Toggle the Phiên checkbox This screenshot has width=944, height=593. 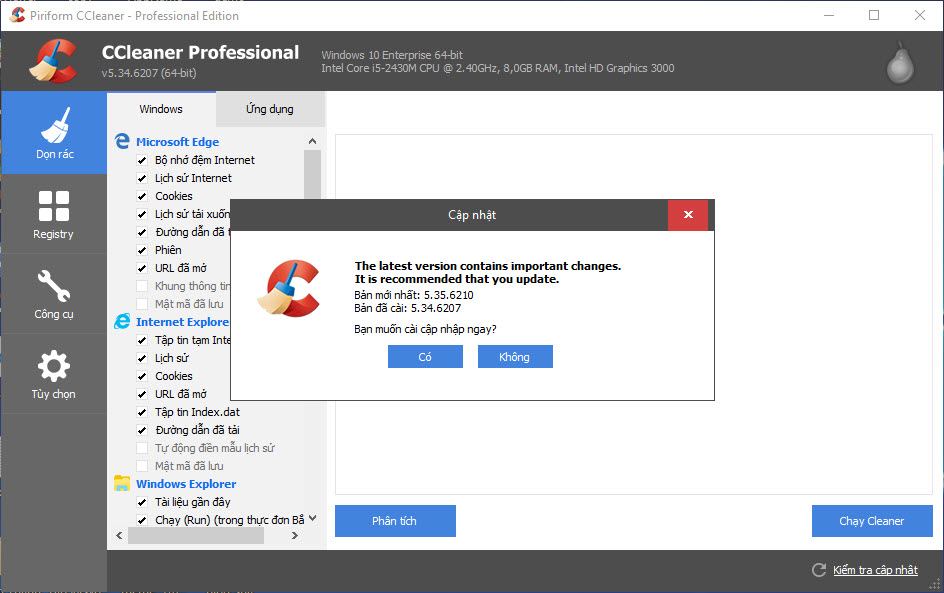point(142,250)
